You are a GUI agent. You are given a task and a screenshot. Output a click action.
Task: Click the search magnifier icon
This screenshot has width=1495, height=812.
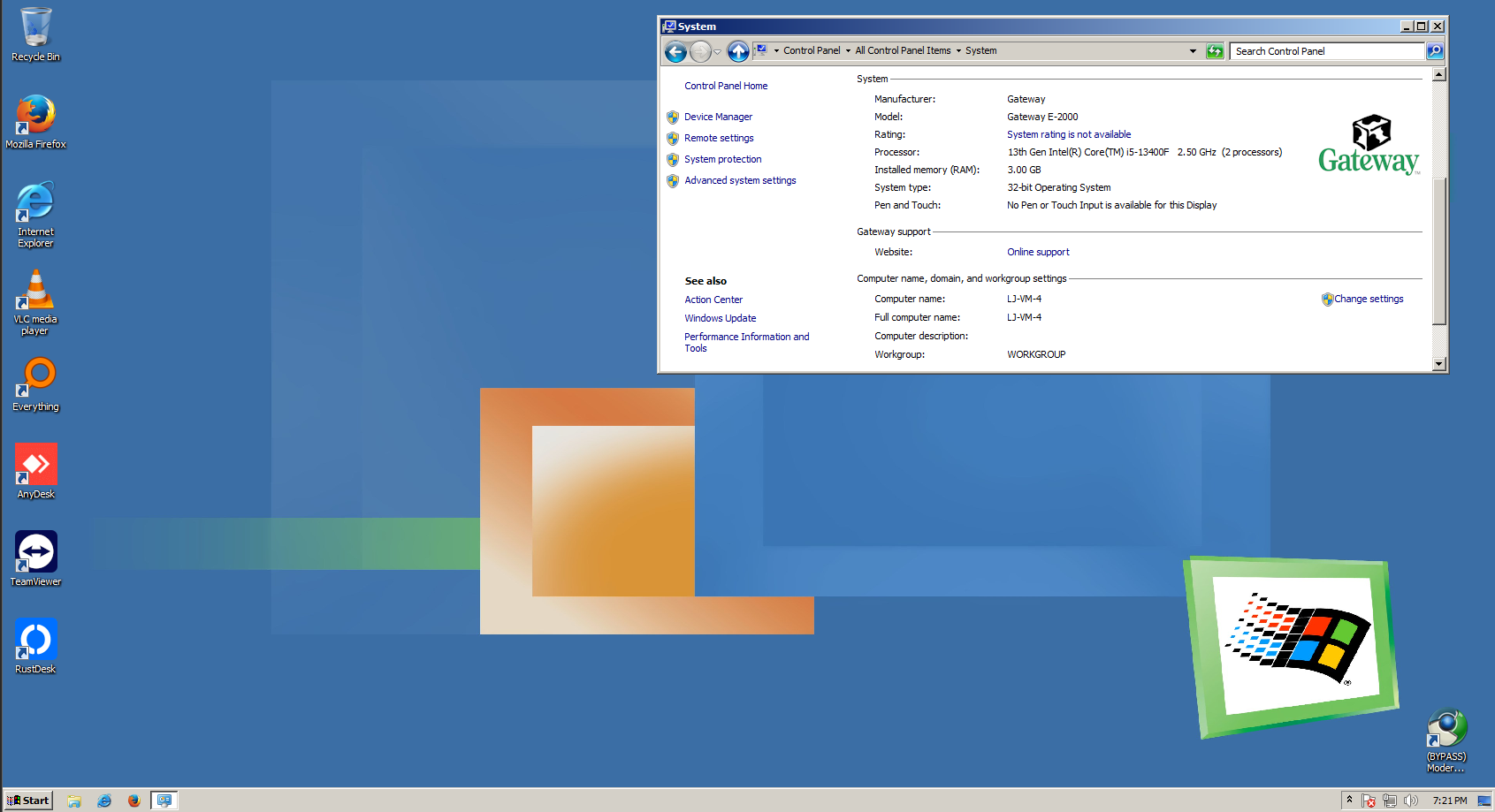pyautogui.click(x=1435, y=50)
